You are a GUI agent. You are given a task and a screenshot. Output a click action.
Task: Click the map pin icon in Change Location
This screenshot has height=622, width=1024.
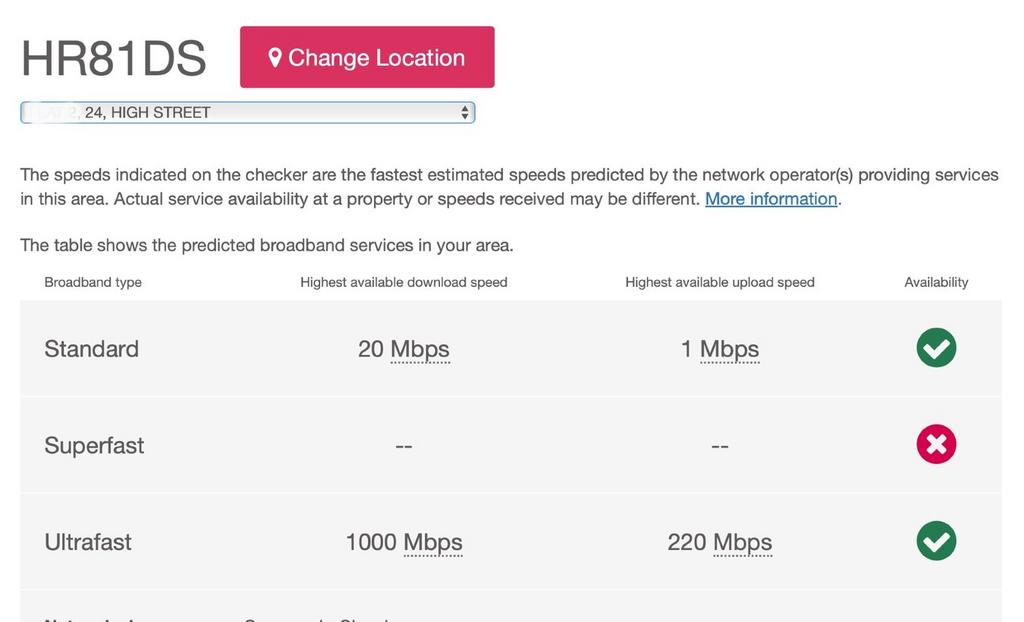tap(275, 57)
